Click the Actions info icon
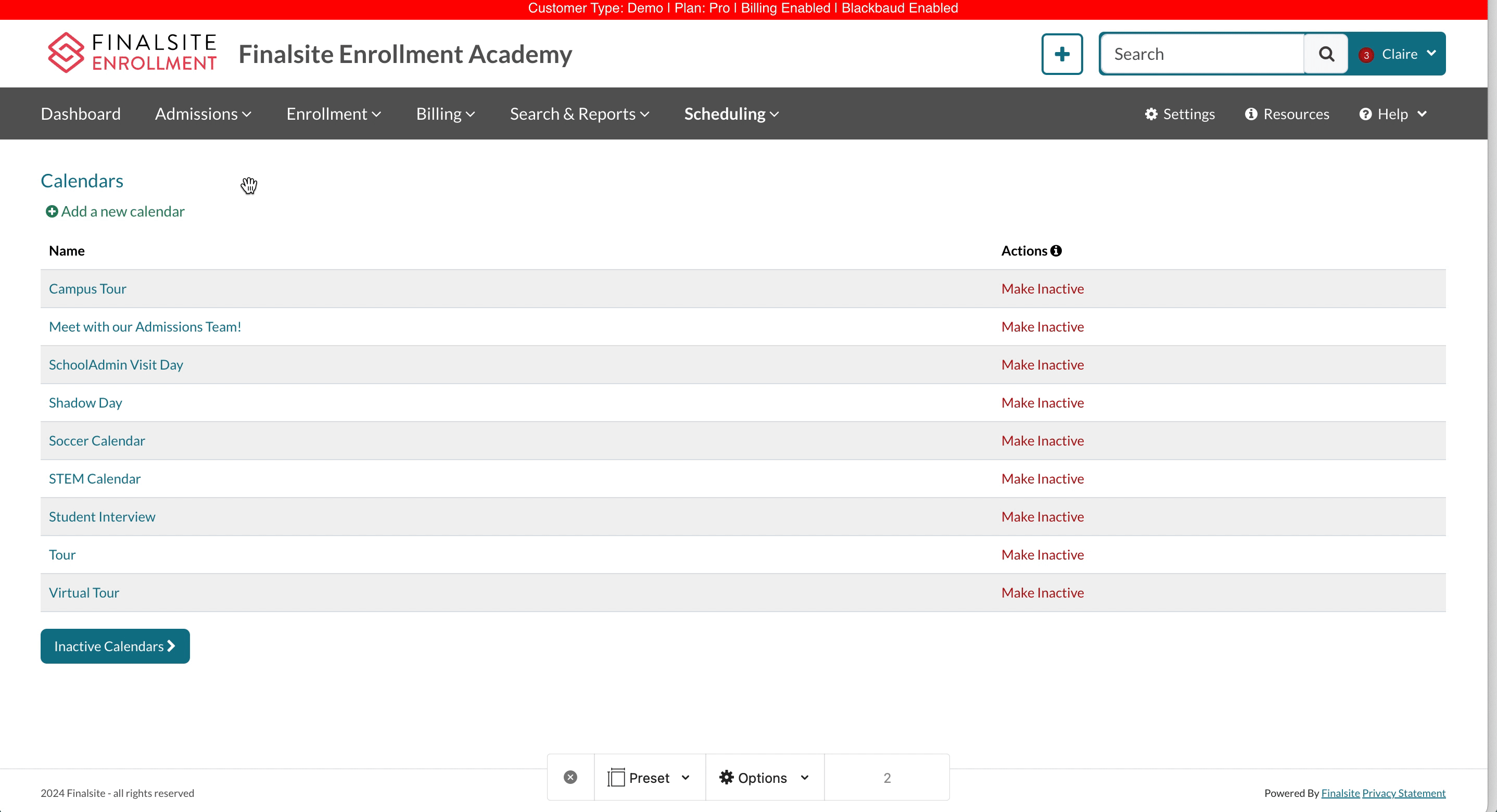Image resolution: width=1497 pixels, height=812 pixels. pyautogui.click(x=1056, y=250)
